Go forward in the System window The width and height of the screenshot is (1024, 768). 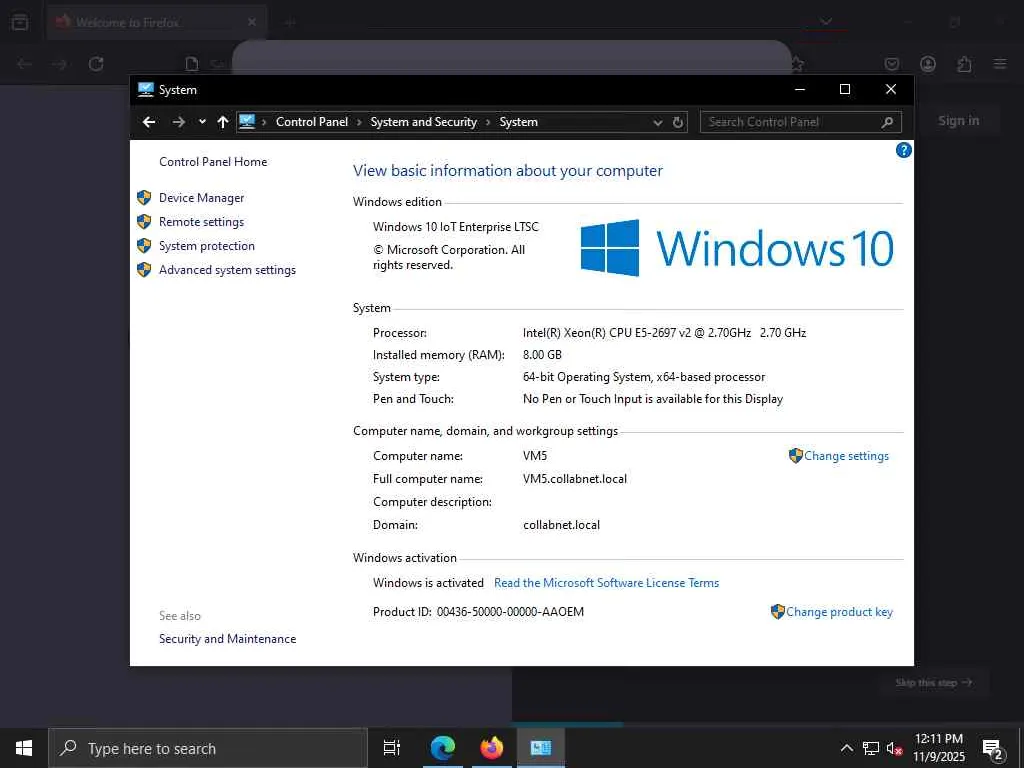coord(178,122)
